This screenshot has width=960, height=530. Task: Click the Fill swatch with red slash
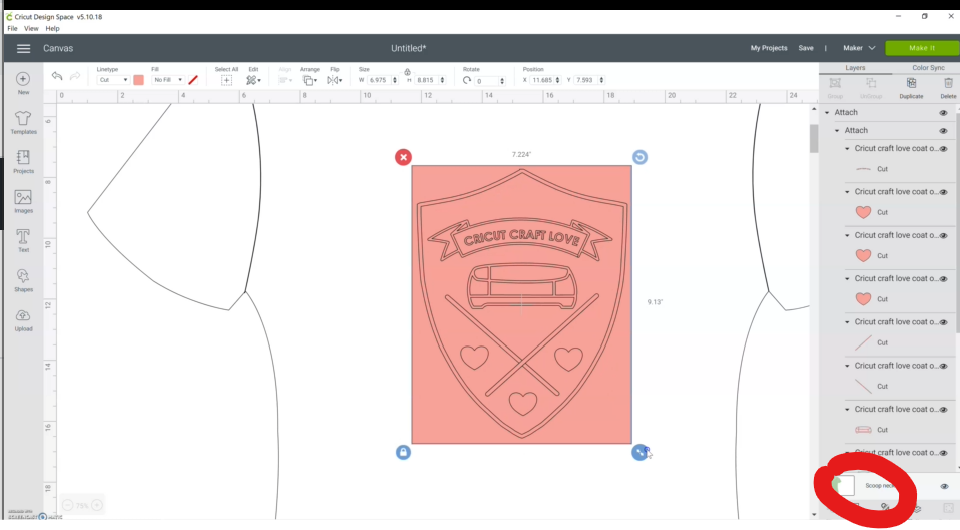click(193, 80)
